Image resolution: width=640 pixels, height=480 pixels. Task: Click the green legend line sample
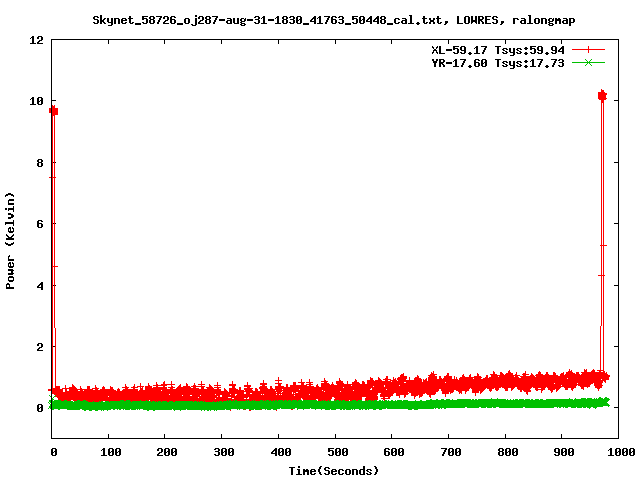point(588,62)
